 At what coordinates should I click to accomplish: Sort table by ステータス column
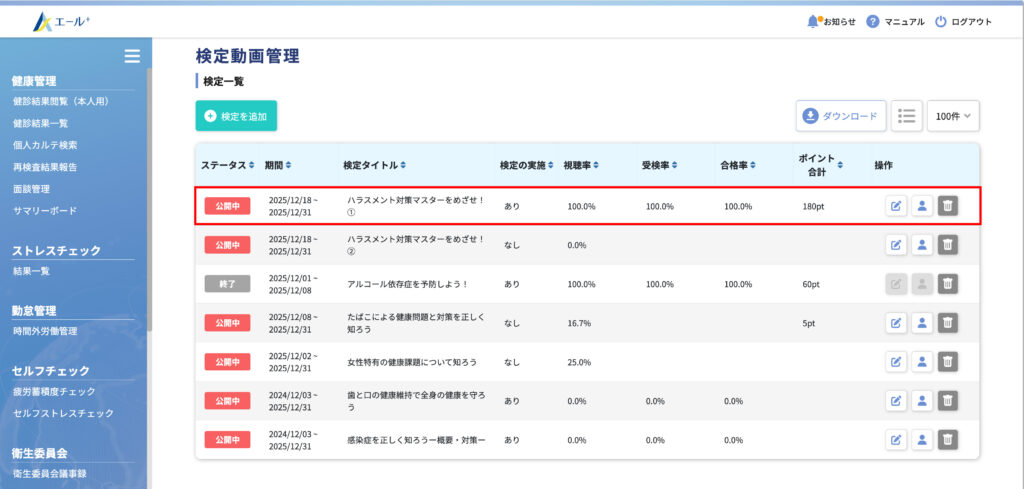[x=227, y=164]
